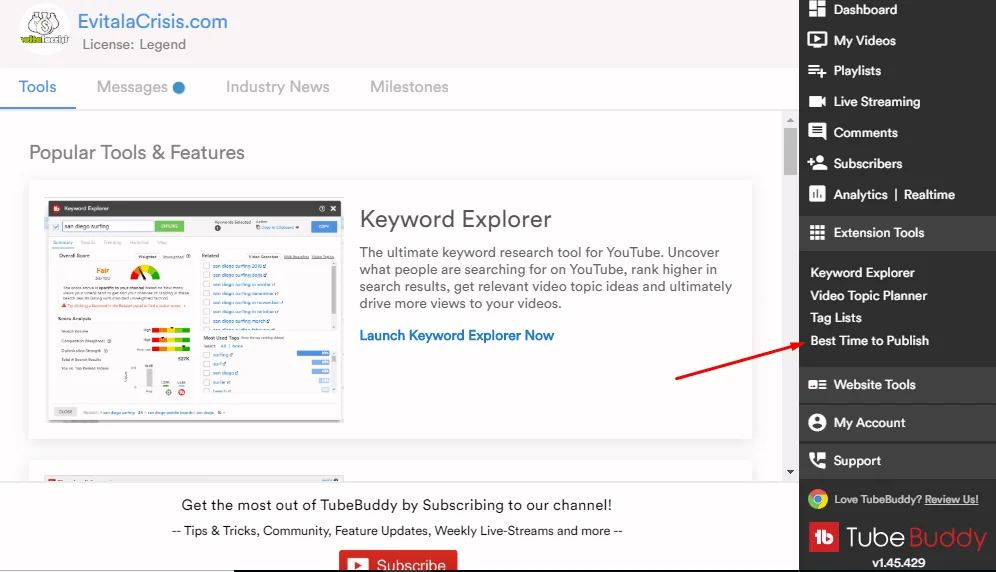The width and height of the screenshot is (996, 572).
Task: Open the Milestones tab
Action: tap(409, 87)
